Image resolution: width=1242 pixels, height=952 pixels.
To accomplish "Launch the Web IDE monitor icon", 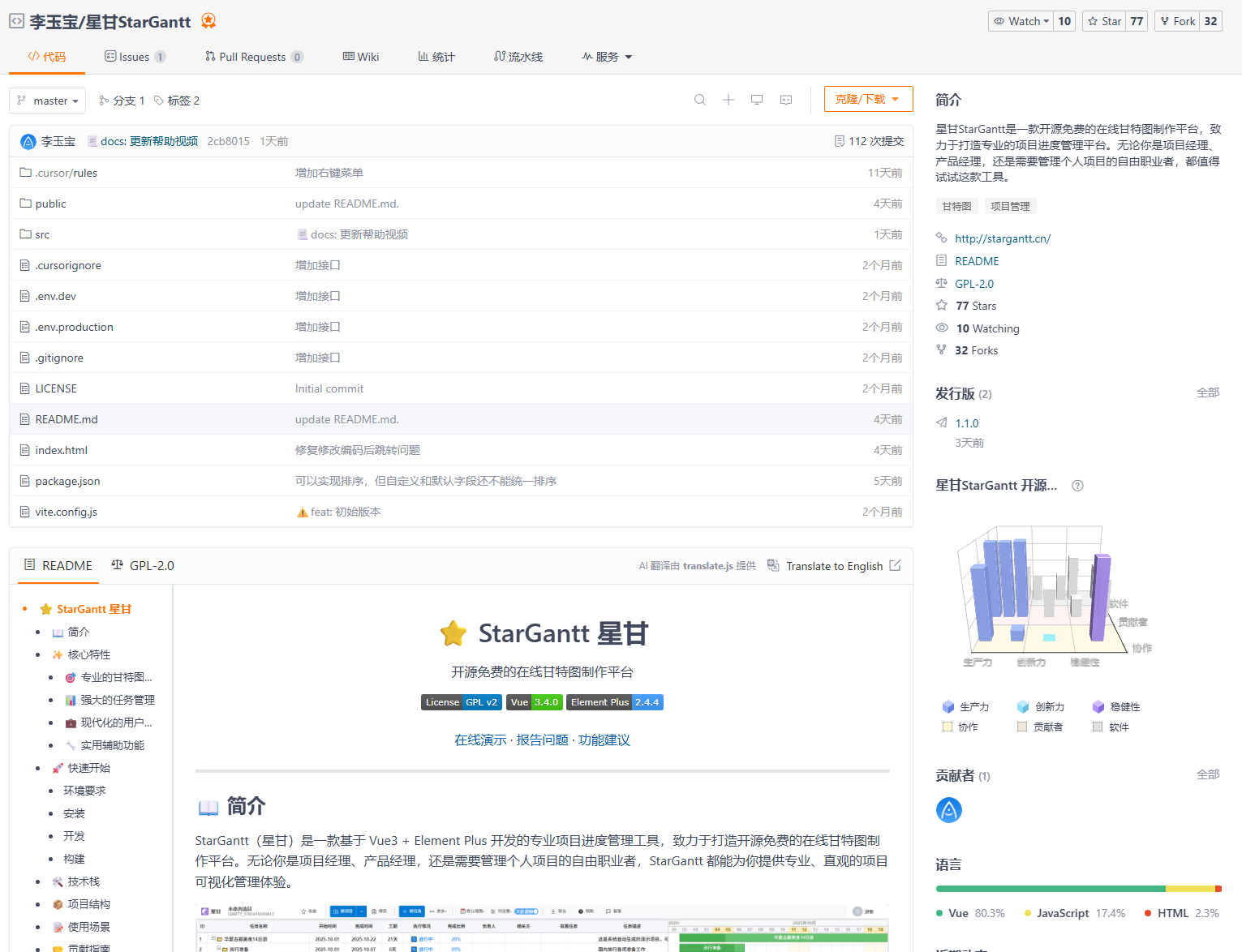I will pyautogui.click(x=757, y=99).
